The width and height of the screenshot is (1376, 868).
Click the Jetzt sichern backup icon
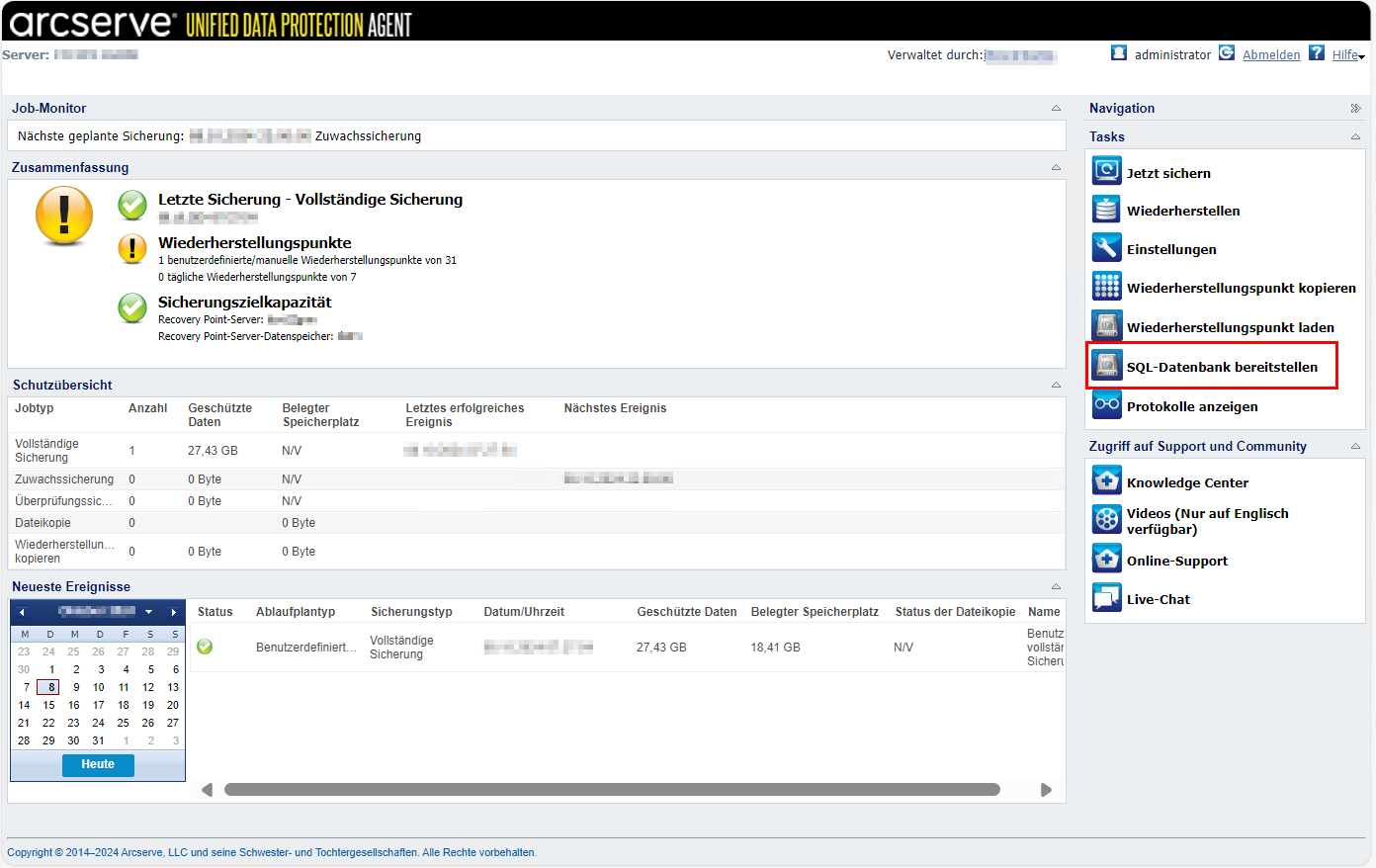pyautogui.click(x=1107, y=171)
